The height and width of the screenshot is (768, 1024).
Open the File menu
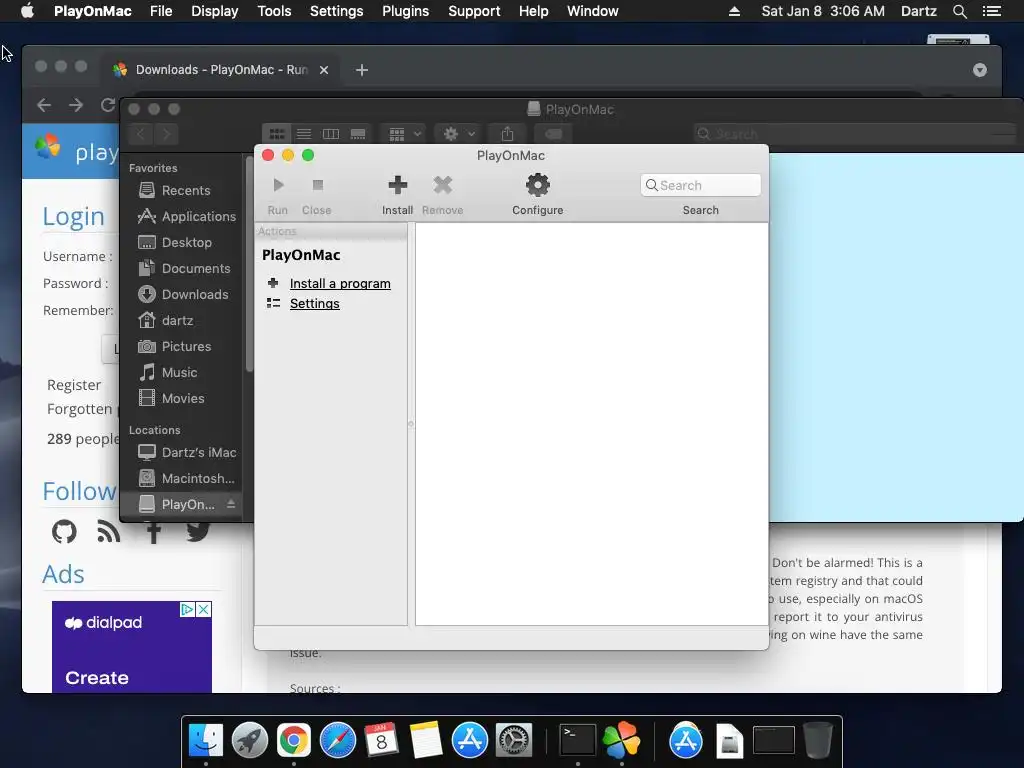[x=161, y=11]
